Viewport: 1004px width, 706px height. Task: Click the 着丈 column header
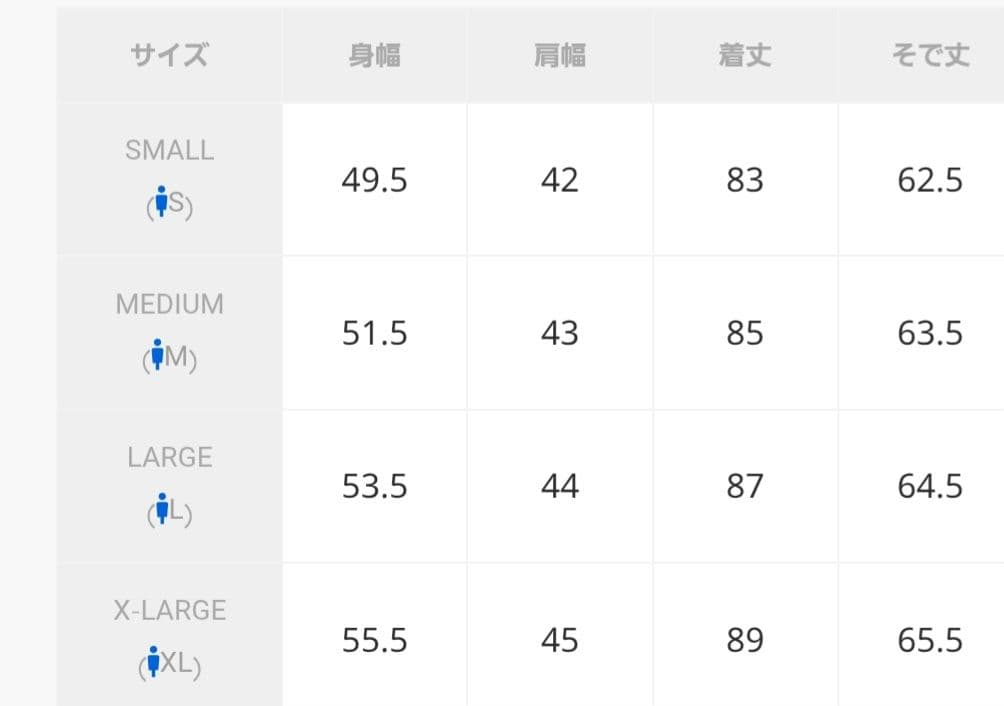745,55
